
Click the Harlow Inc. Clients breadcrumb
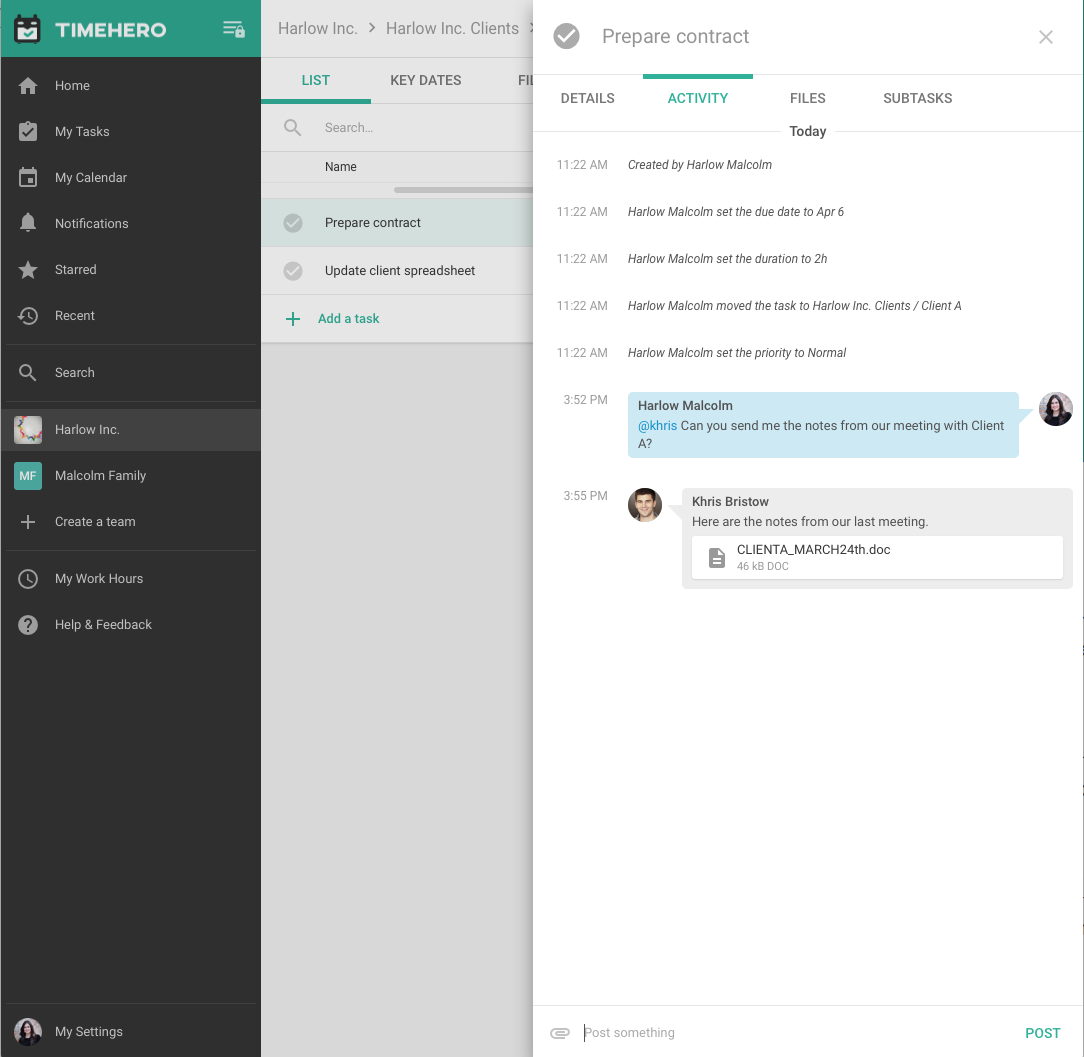(x=452, y=28)
